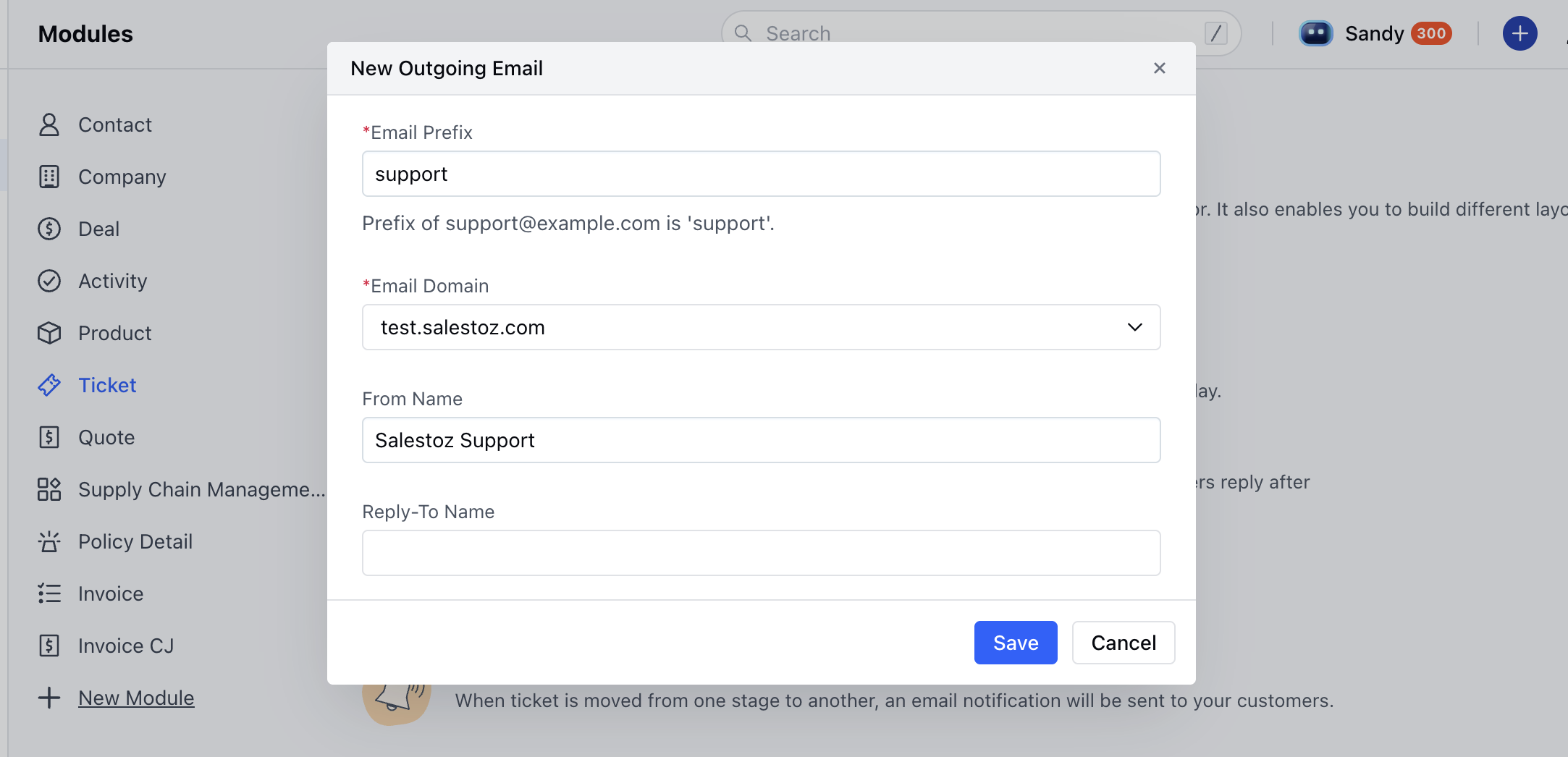Screen dimensions: 1568x757
Task: Expand the plus button near Sandy's avatar
Action: pos(1519,33)
